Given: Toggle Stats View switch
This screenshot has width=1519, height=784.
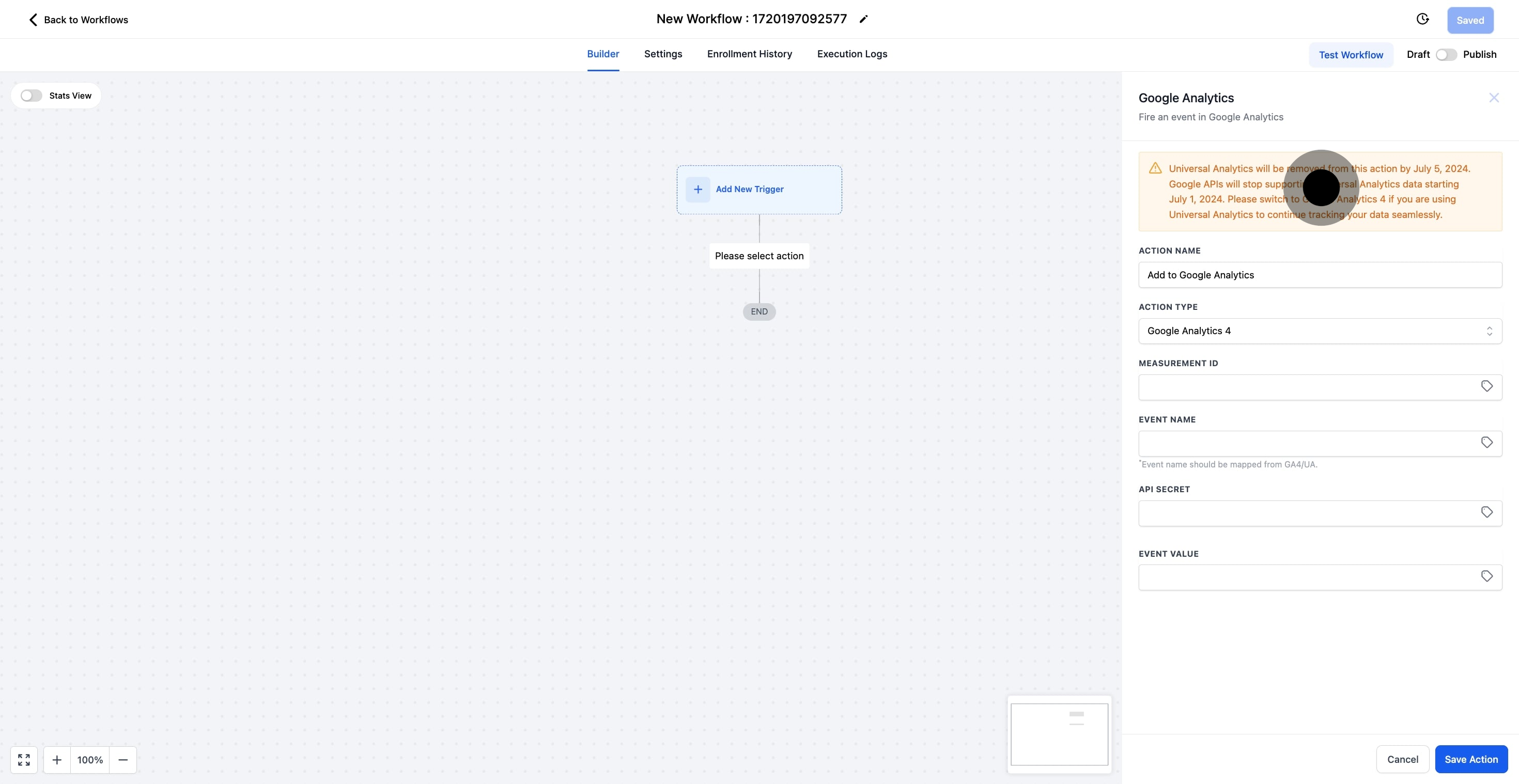Looking at the screenshot, I should pyautogui.click(x=31, y=96).
